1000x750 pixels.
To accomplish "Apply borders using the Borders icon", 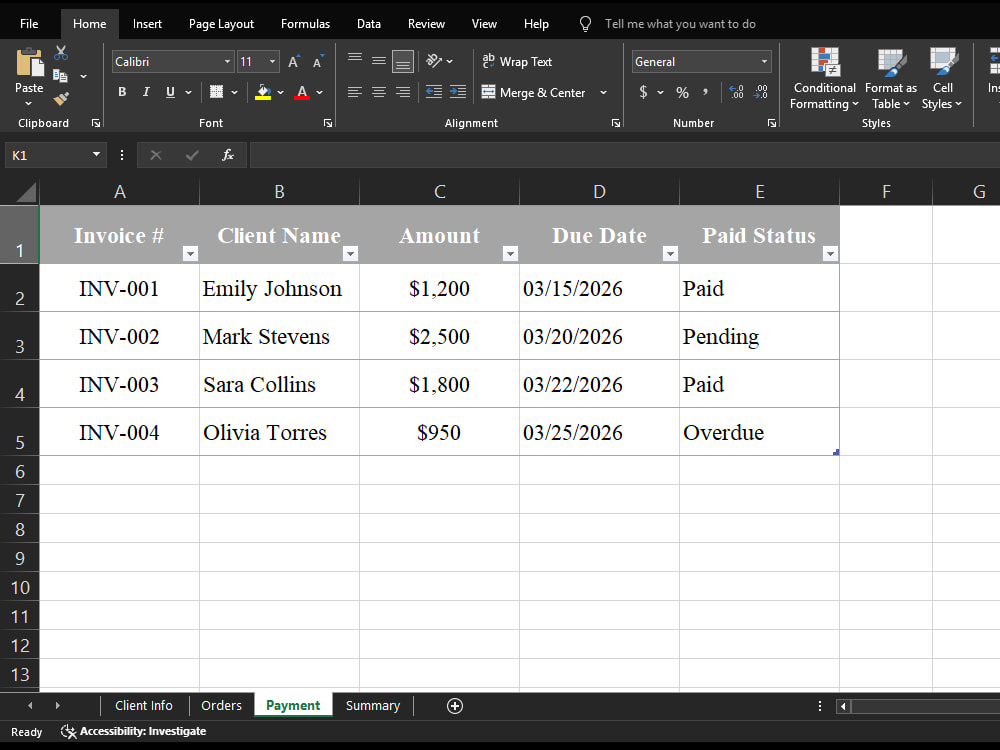I will pos(217,92).
